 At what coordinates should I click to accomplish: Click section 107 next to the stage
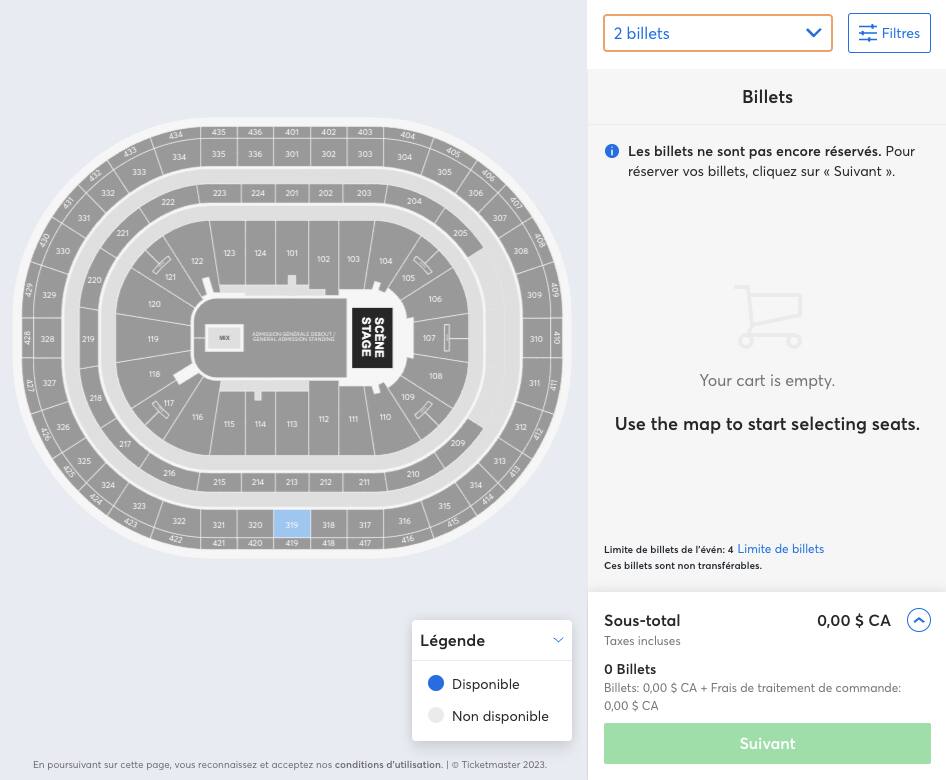point(429,338)
